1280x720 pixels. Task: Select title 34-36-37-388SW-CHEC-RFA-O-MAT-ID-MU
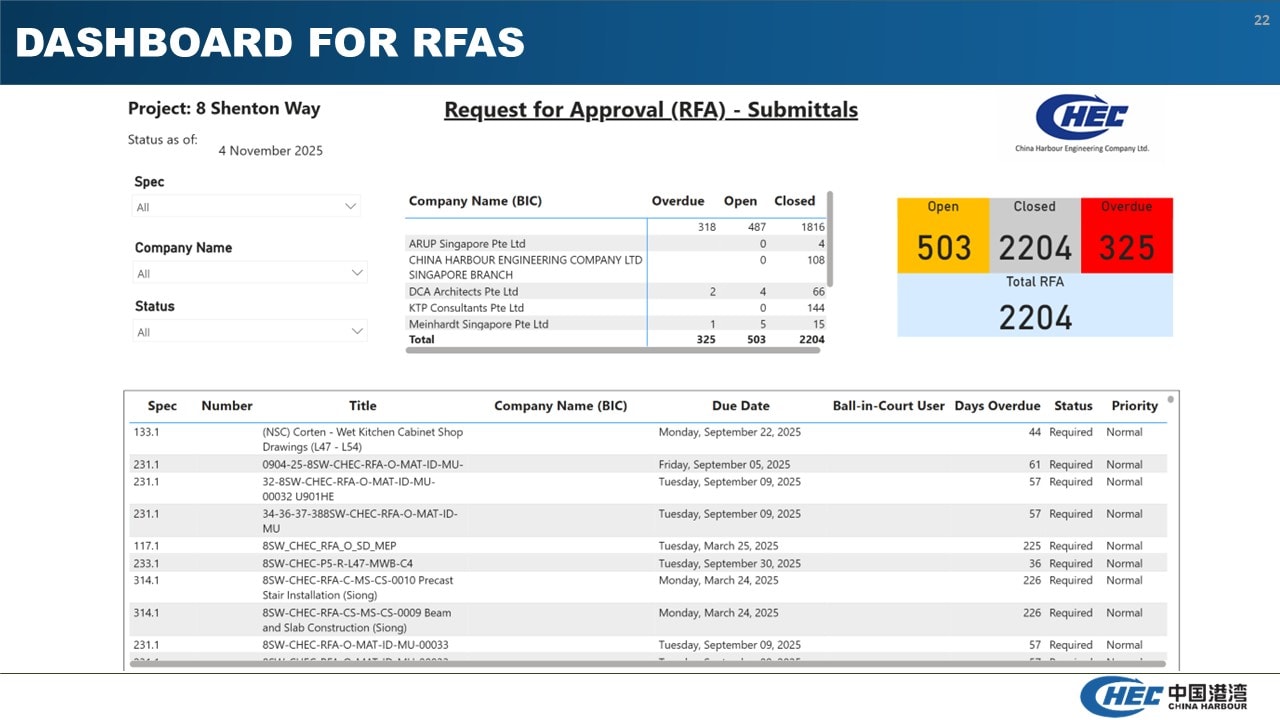tap(360, 521)
